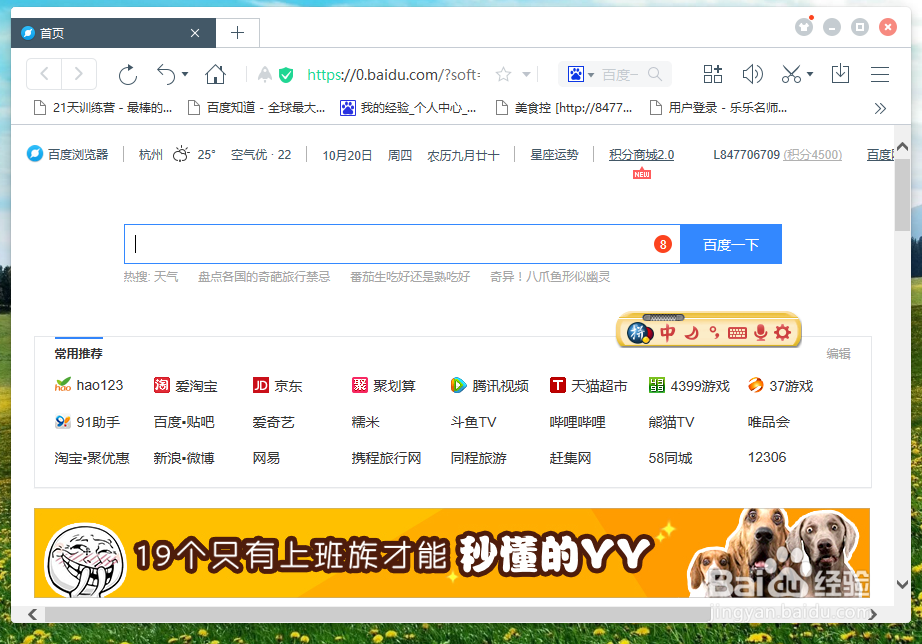Screen dimensions: 922x644
Task: Expand overflow bookmarks with the double chevron
Action: coord(880,108)
